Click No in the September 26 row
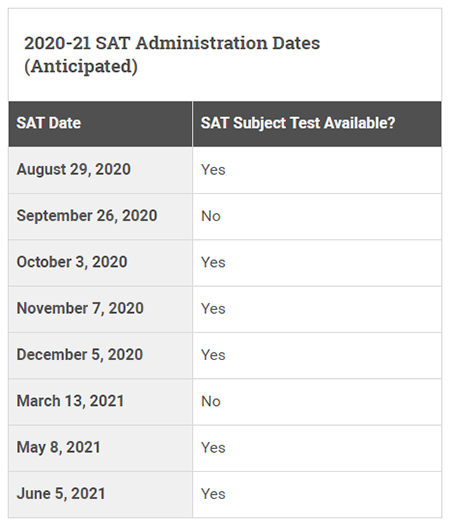This screenshot has width=450, height=525. point(211,216)
